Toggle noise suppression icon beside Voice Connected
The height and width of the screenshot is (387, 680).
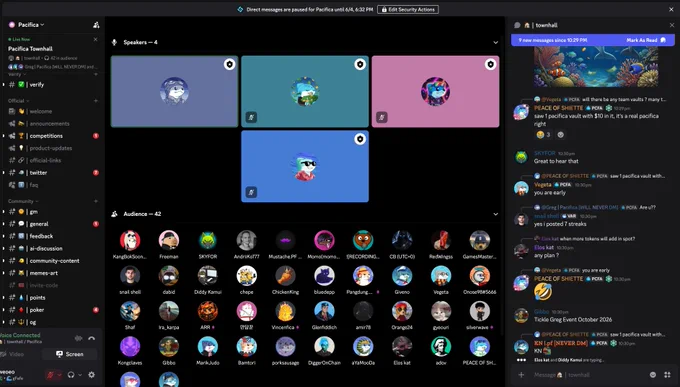pos(78,338)
